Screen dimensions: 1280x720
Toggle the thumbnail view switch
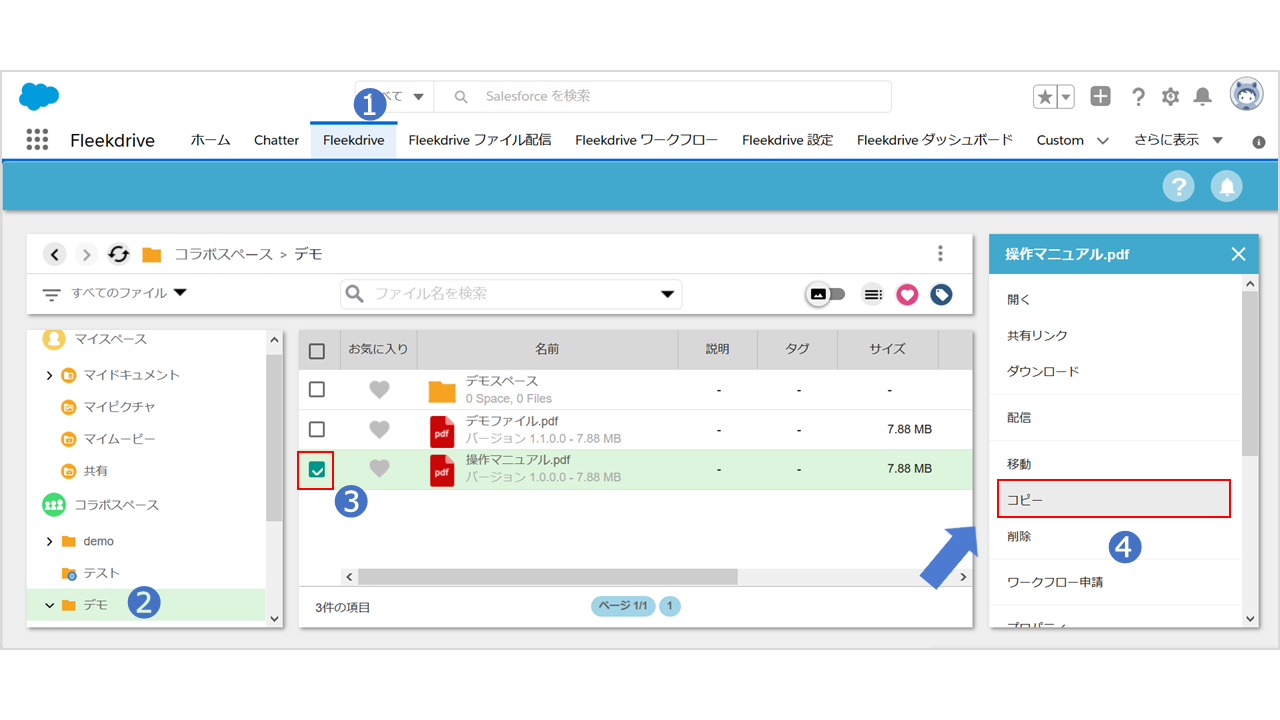[x=827, y=294]
